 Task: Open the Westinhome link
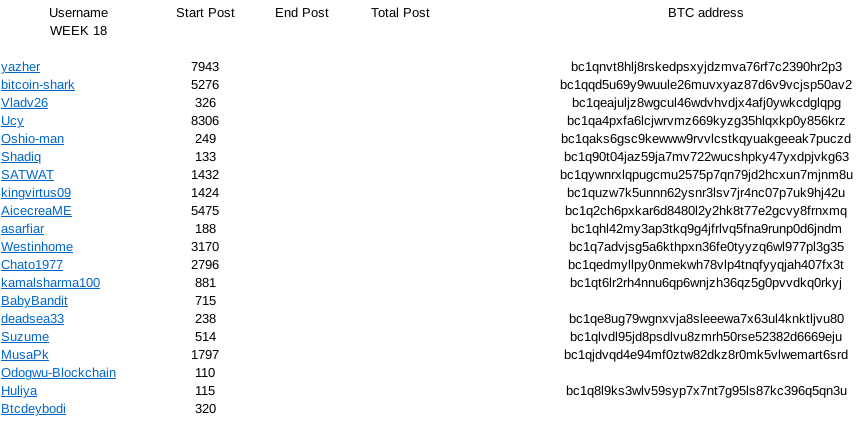click(x=37, y=247)
